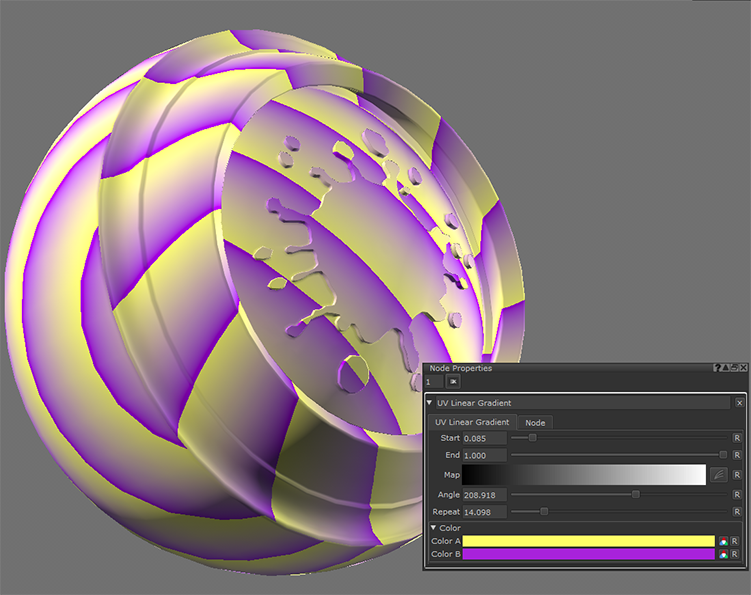
Task: Open the color picker icon for Color A
Action: click(722, 541)
